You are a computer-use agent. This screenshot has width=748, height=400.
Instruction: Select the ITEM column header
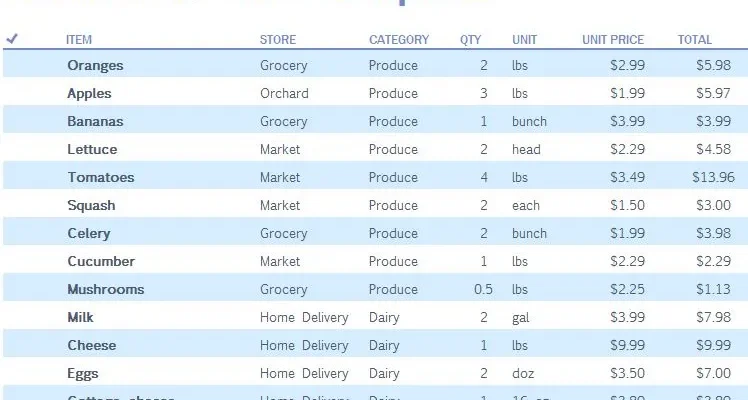79,40
